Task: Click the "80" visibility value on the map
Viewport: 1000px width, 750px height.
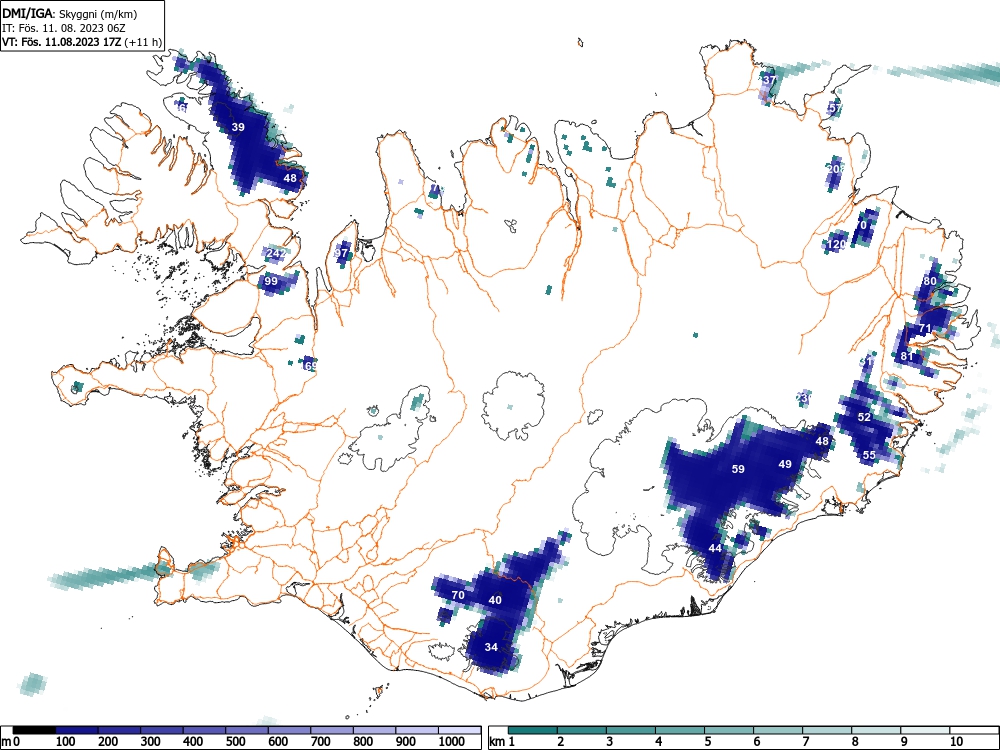Action: point(930,281)
